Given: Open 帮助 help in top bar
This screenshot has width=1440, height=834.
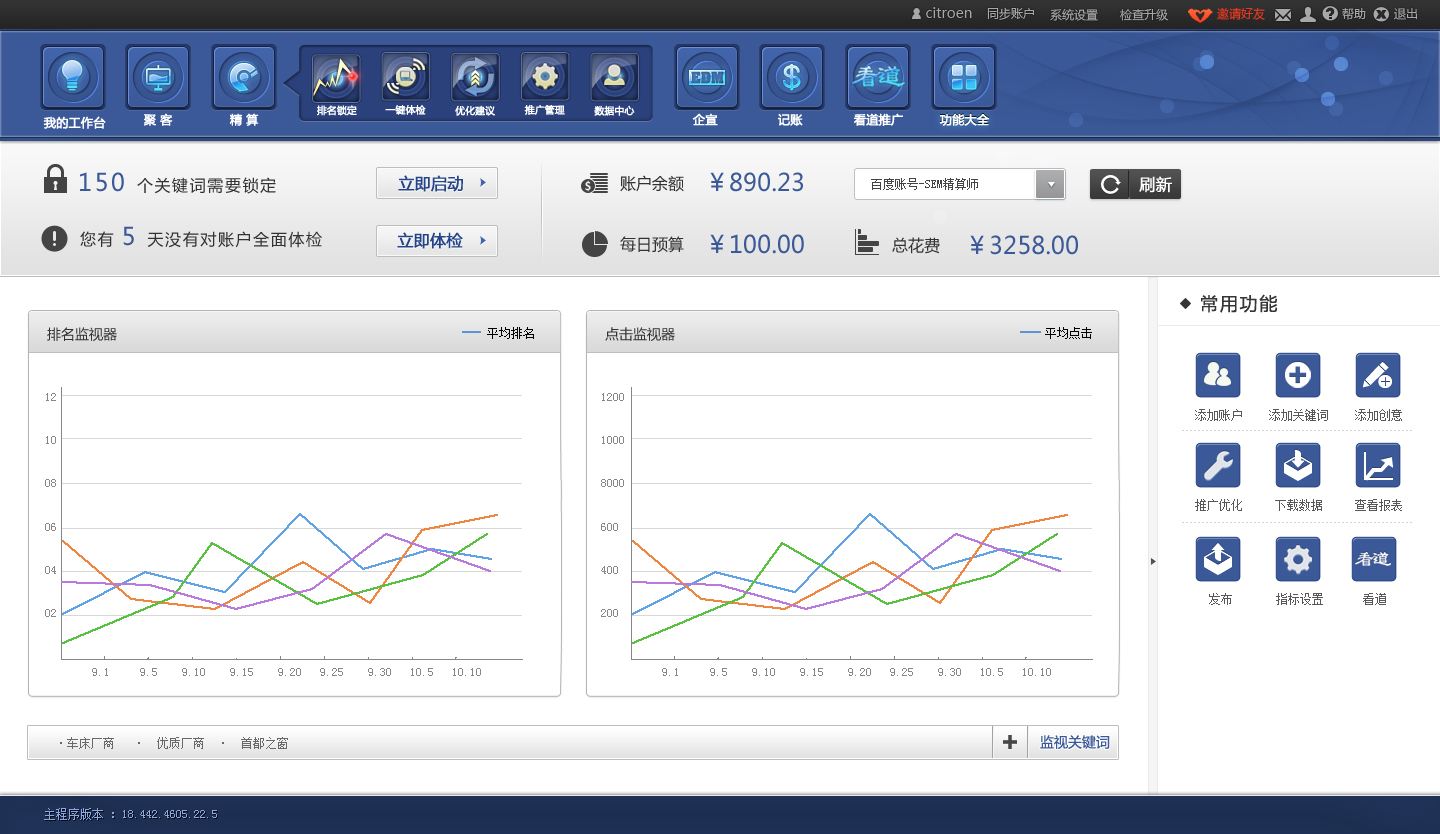Looking at the screenshot, I should pyautogui.click(x=1344, y=14).
